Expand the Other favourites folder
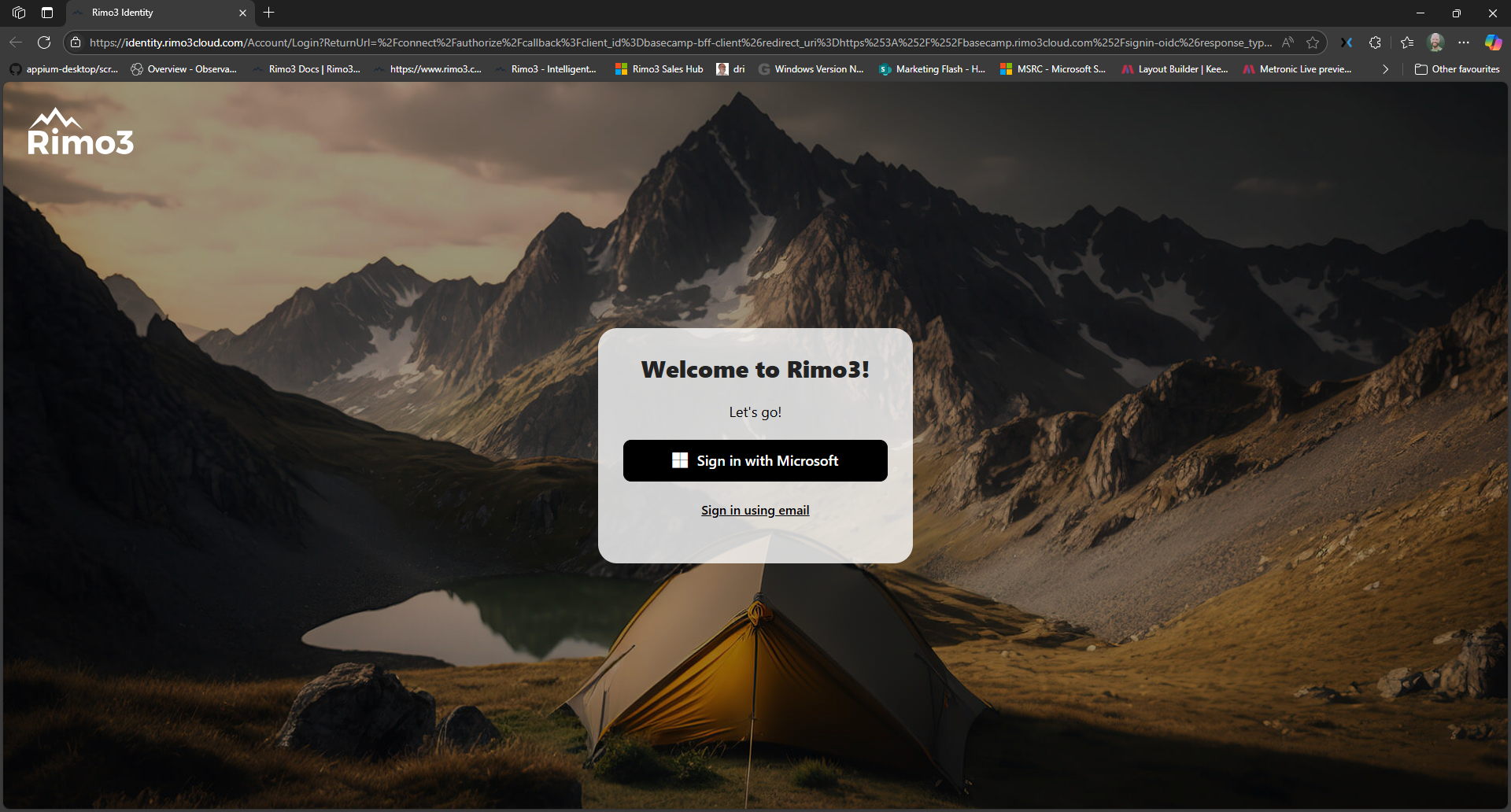 point(1457,69)
